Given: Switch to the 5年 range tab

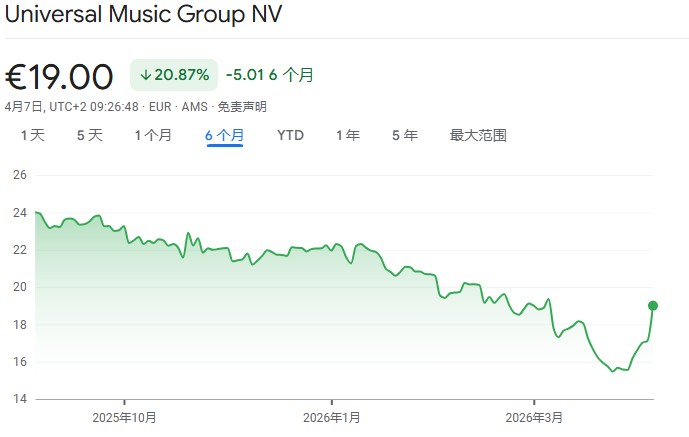Looking at the screenshot, I should pyautogui.click(x=405, y=135).
